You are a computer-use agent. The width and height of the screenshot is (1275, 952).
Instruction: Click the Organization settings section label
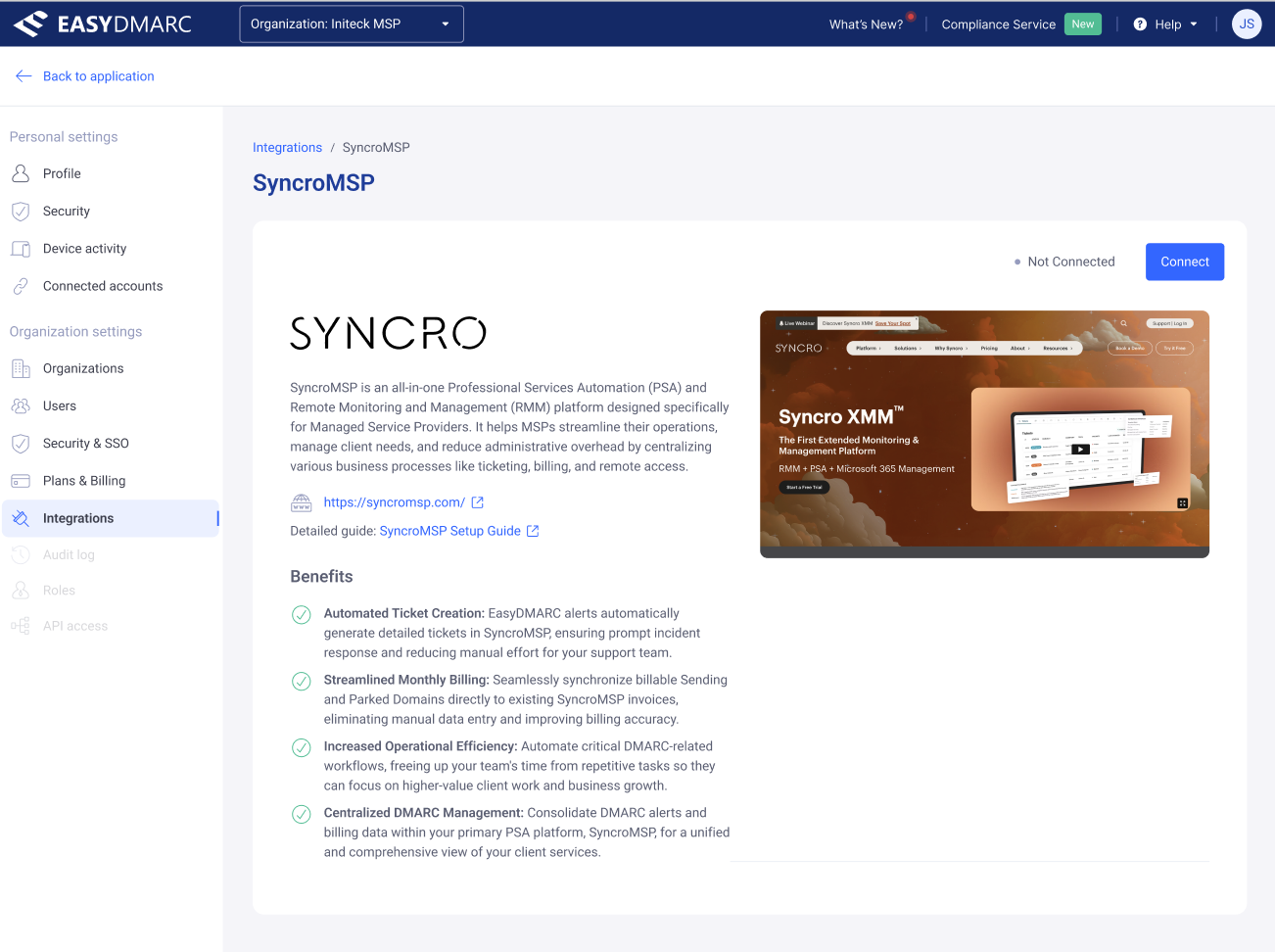click(x=75, y=332)
